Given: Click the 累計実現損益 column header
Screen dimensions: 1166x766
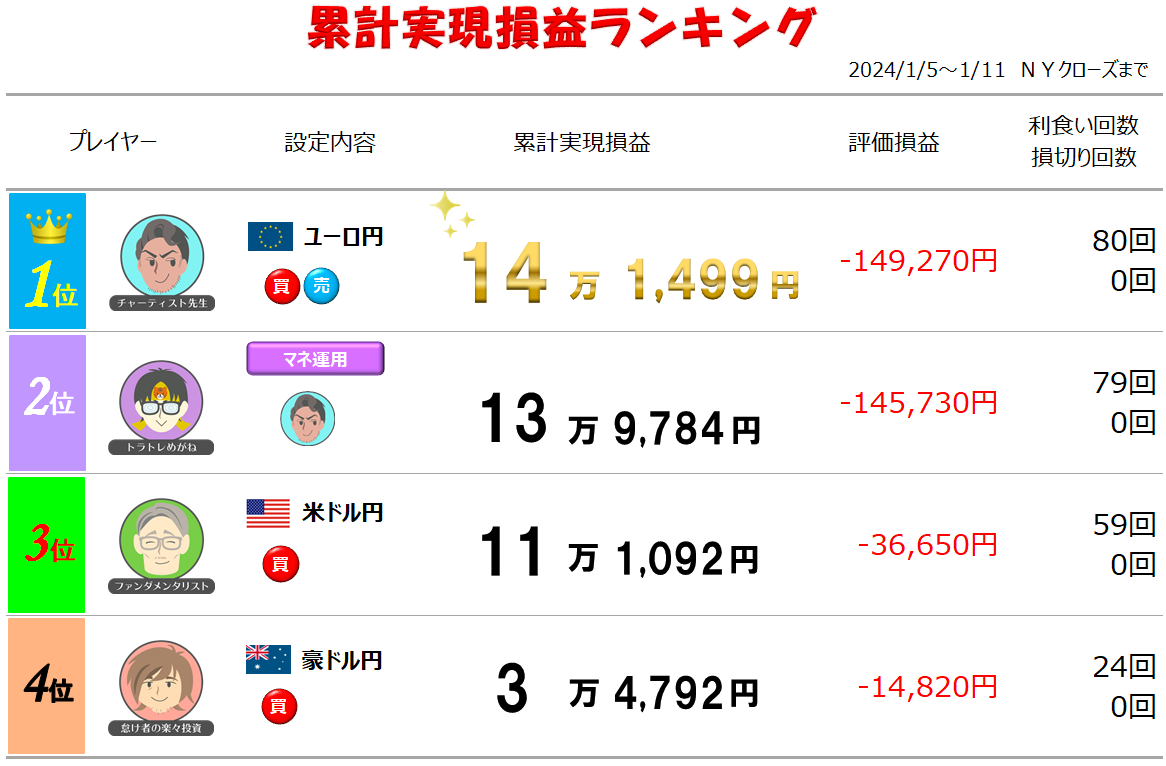Looking at the screenshot, I should tap(582, 142).
